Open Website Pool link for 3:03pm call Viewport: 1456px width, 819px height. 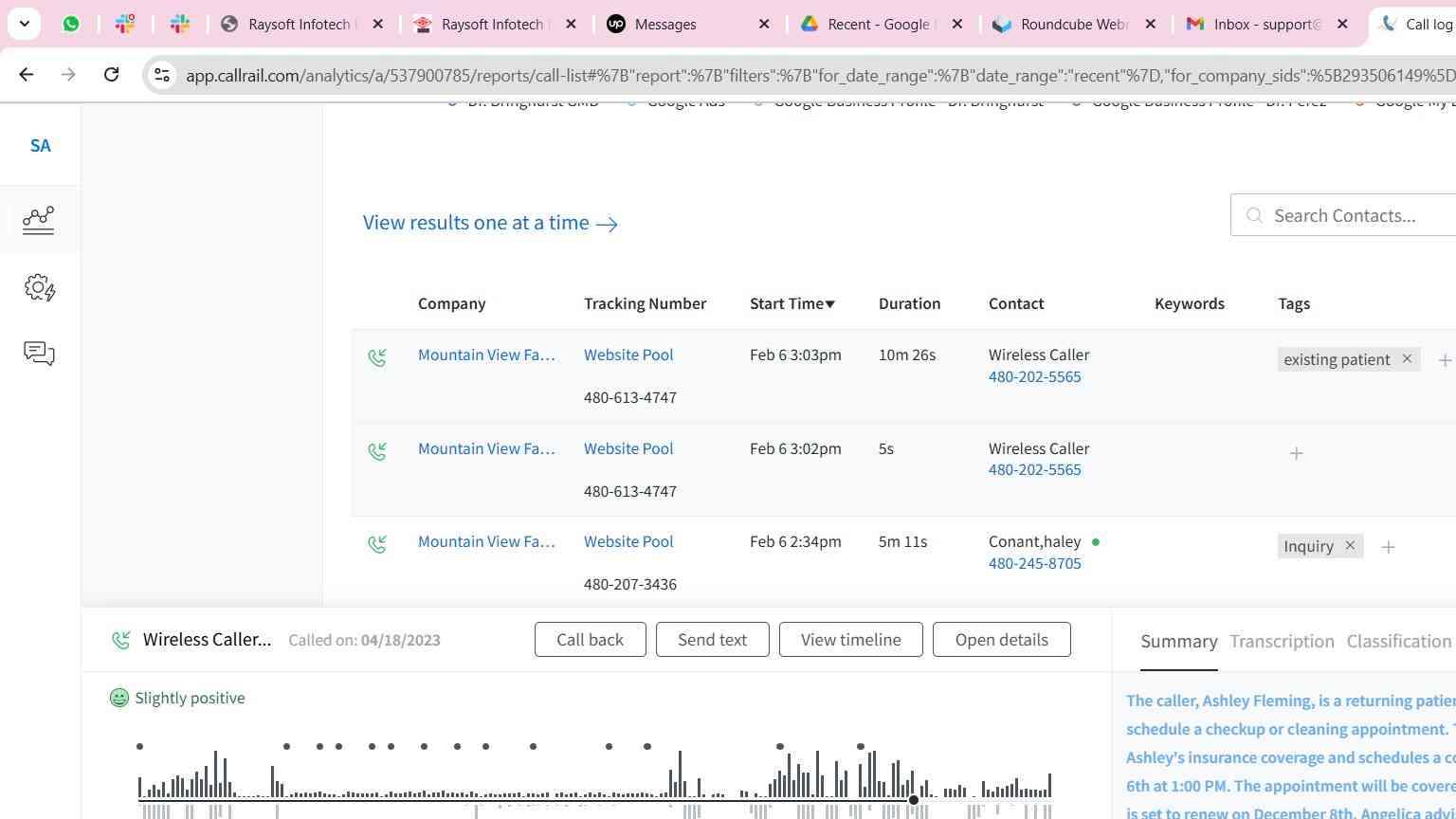pos(628,355)
